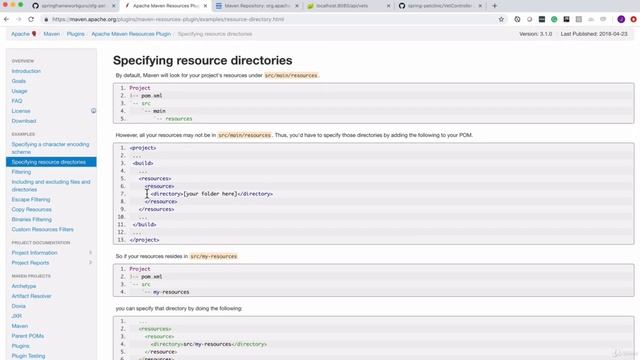Click the 'Specifying resource directories' heading
This screenshot has width=640, height=360.
202,60
